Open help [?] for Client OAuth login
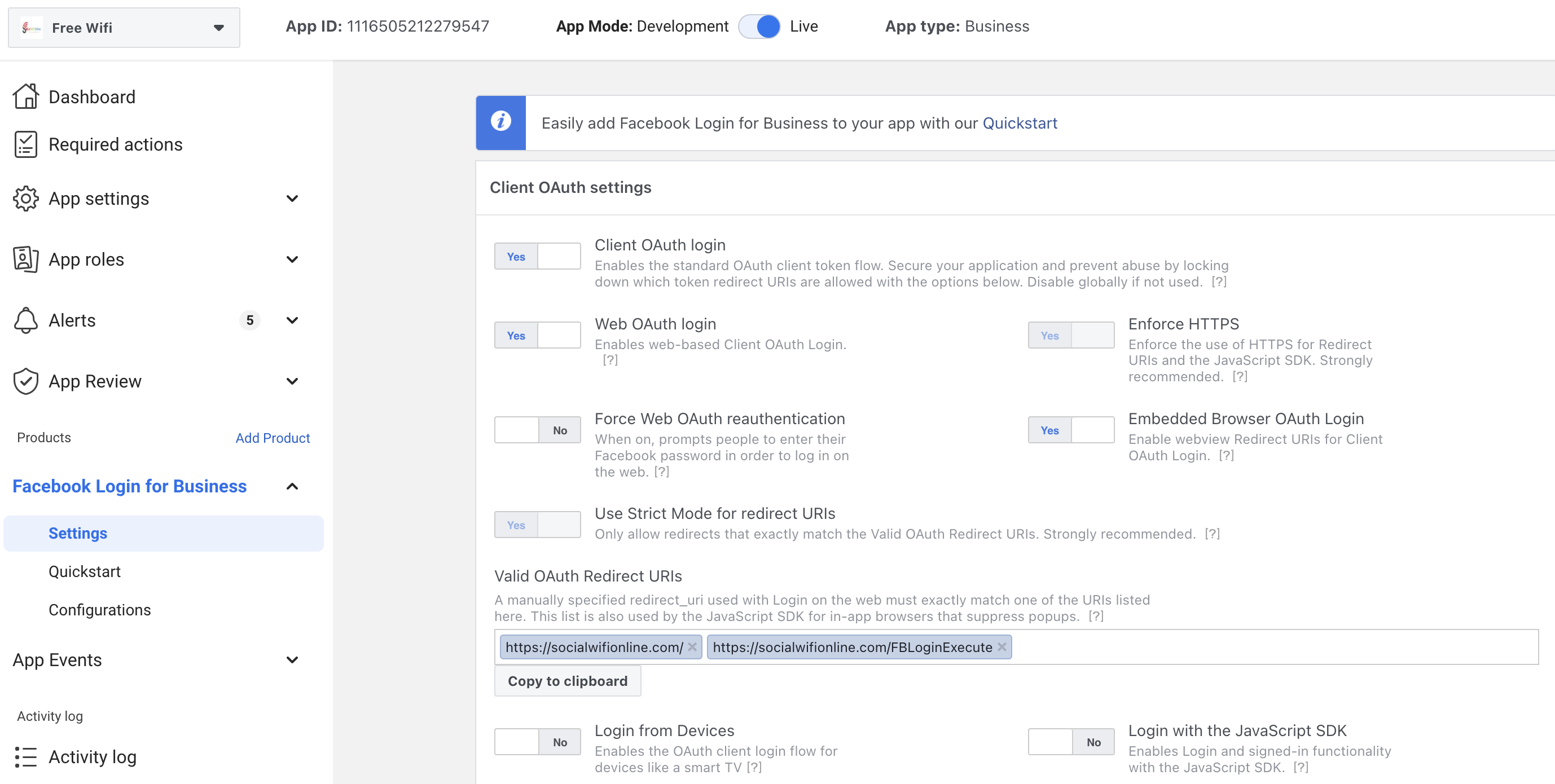 (x=1219, y=282)
